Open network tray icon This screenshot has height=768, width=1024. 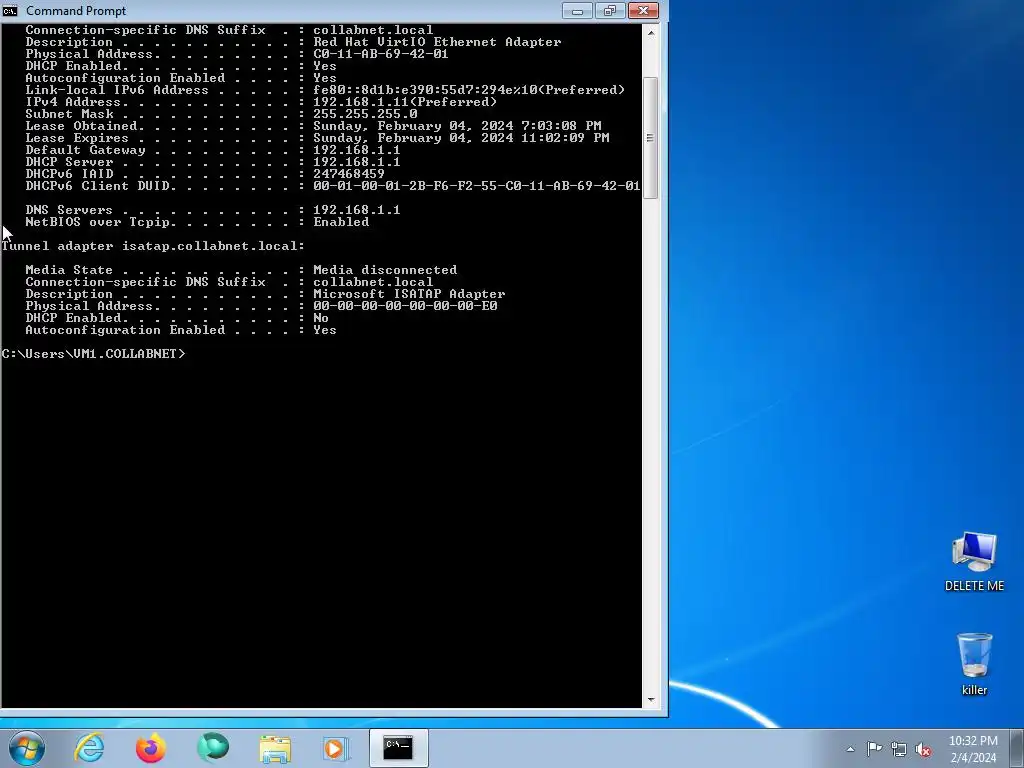pyautogui.click(x=899, y=749)
